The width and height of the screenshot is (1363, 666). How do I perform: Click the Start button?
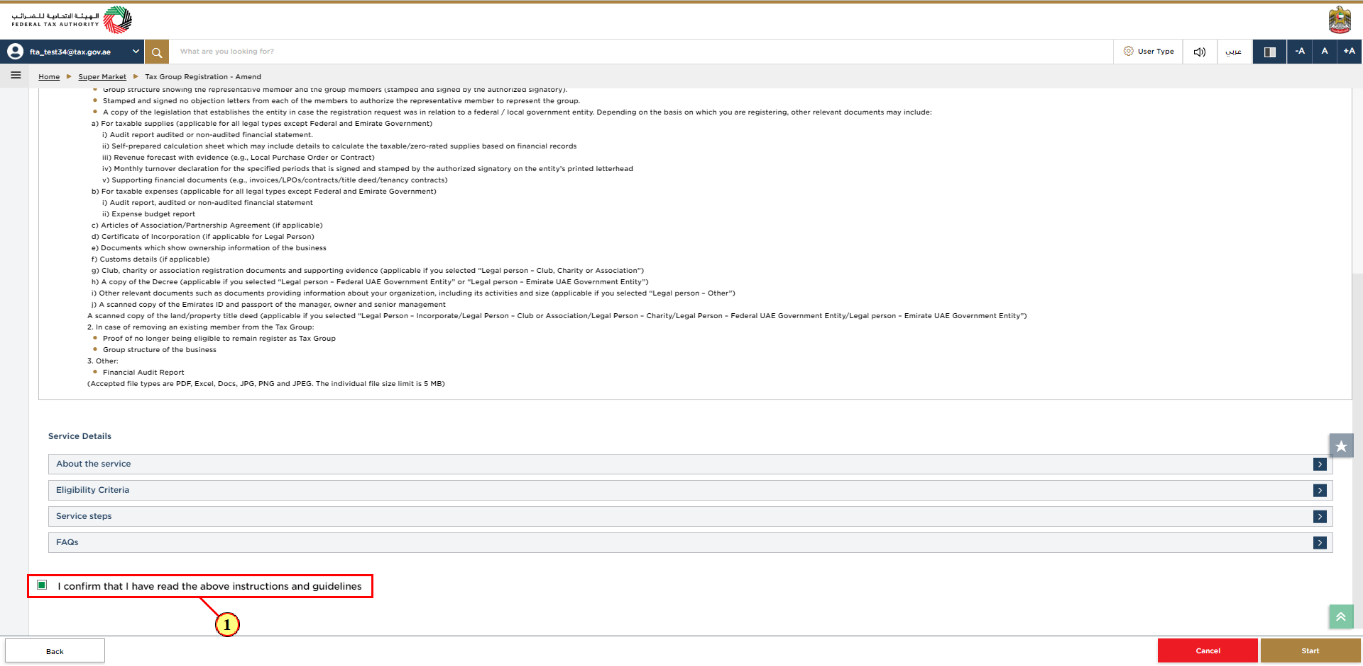pyautogui.click(x=1310, y=651)
